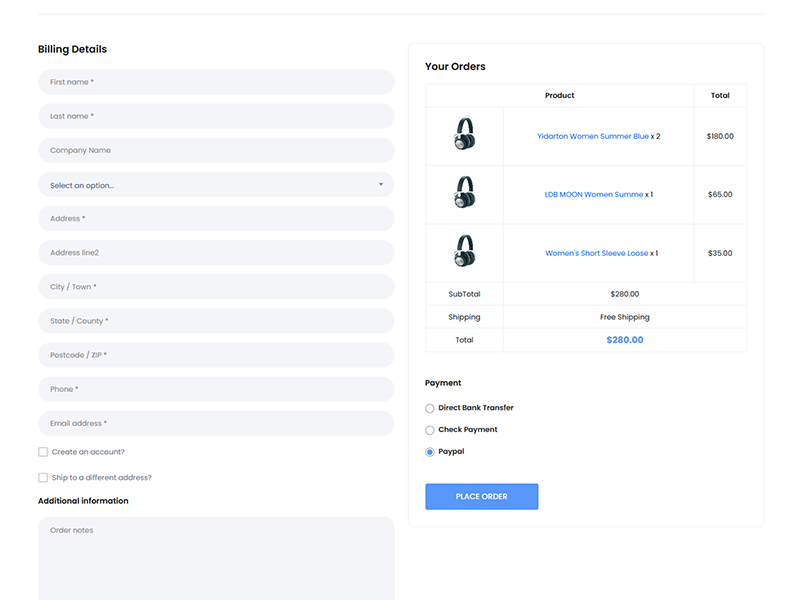This screenshot has height=600, width=800.
Task: Open LDB MOON Women Summe product link
Action: click(x=593, y=195)
